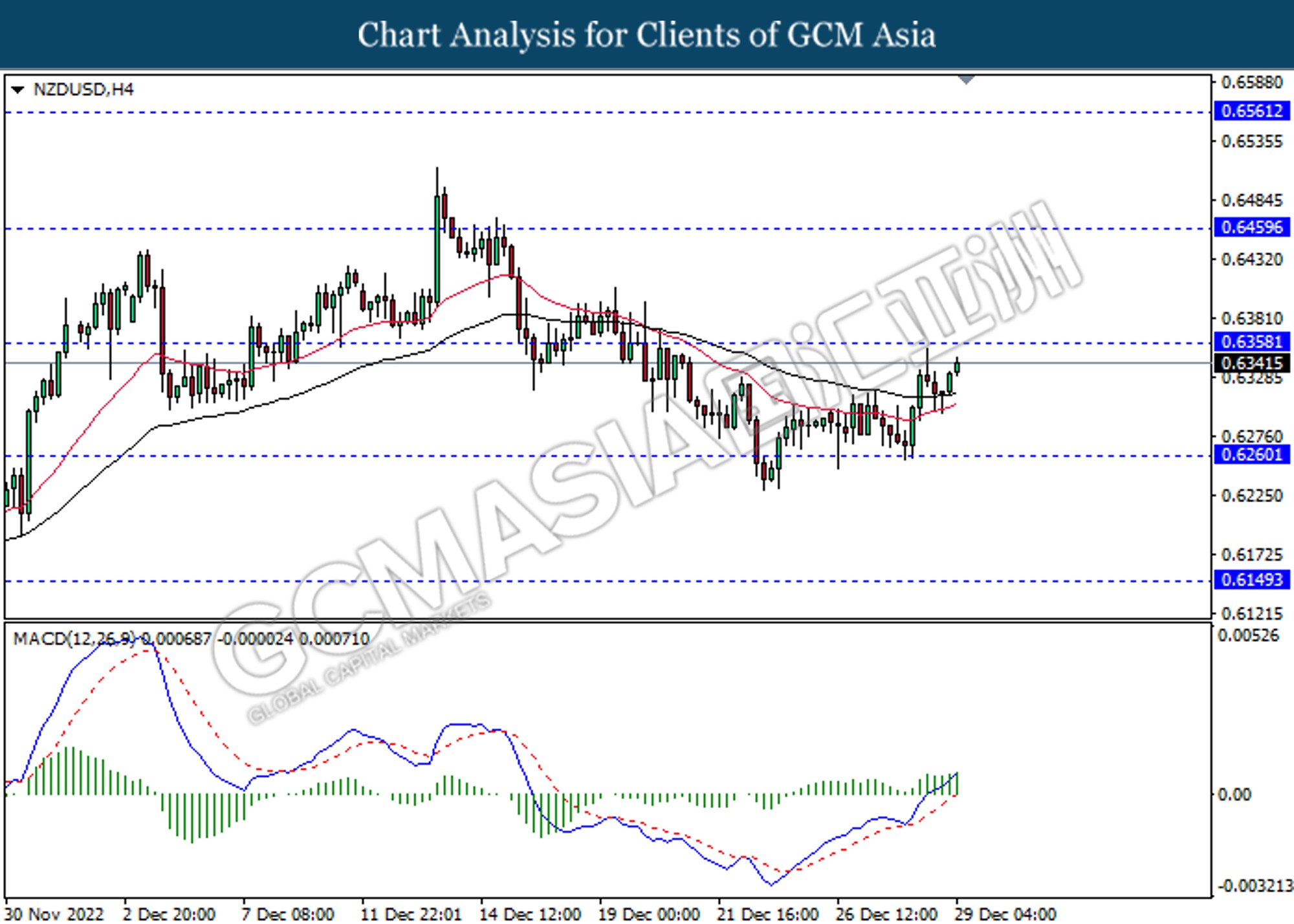Click the MACD scale value -0.003213
Viewport: 1294px width, 924px height.
coord(1255,886)
